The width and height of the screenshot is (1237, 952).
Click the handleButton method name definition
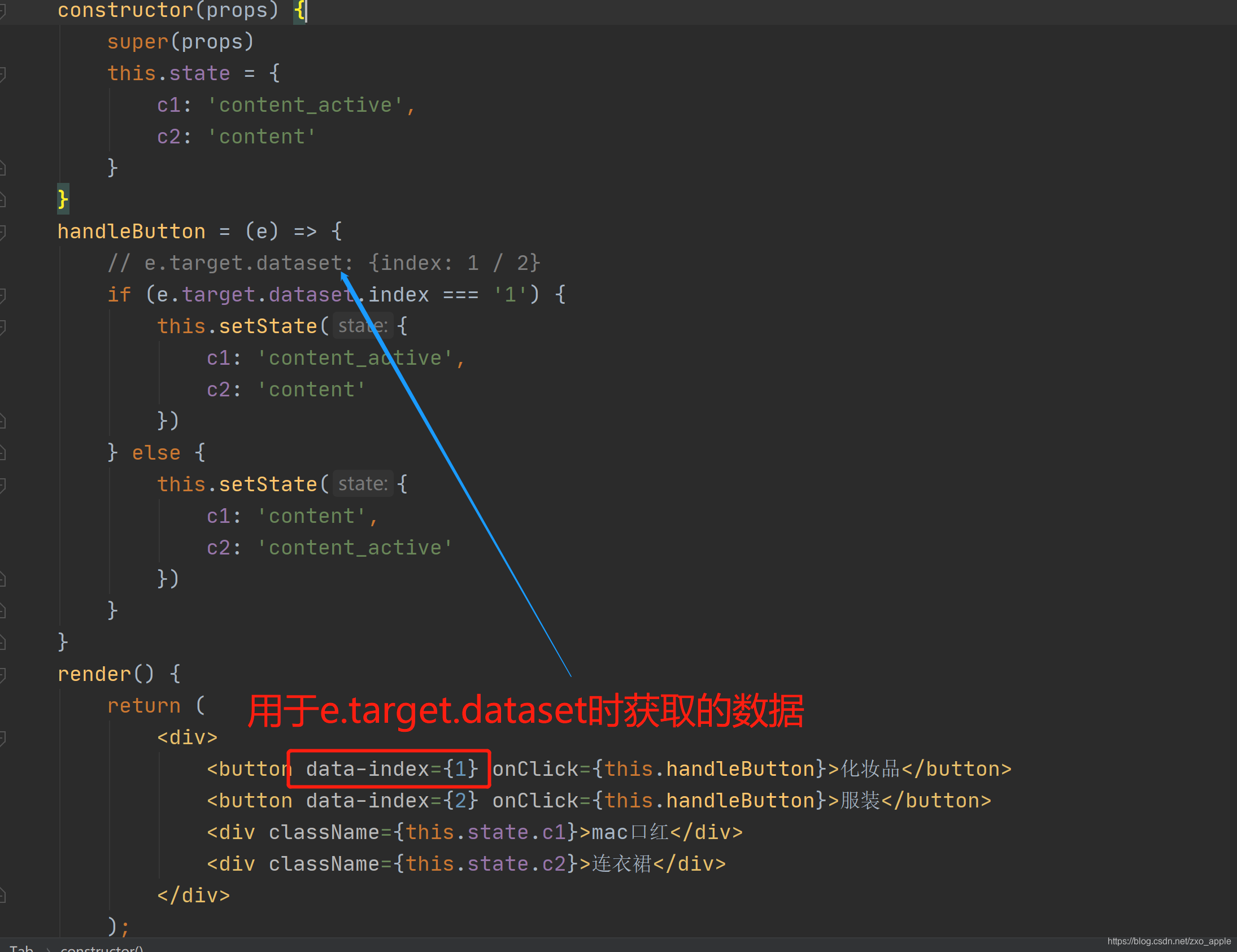[132, 232]
